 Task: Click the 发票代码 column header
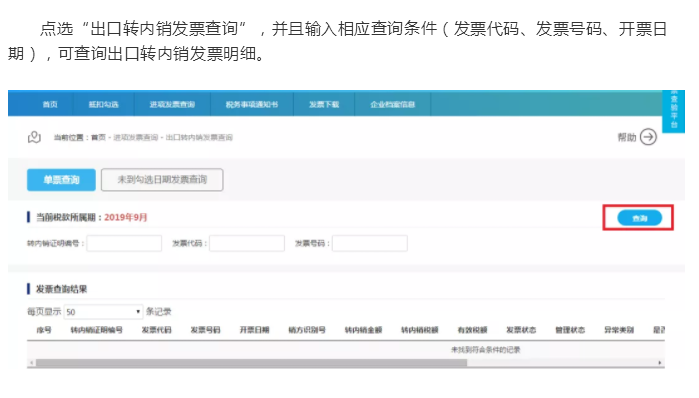pos(156,330)
